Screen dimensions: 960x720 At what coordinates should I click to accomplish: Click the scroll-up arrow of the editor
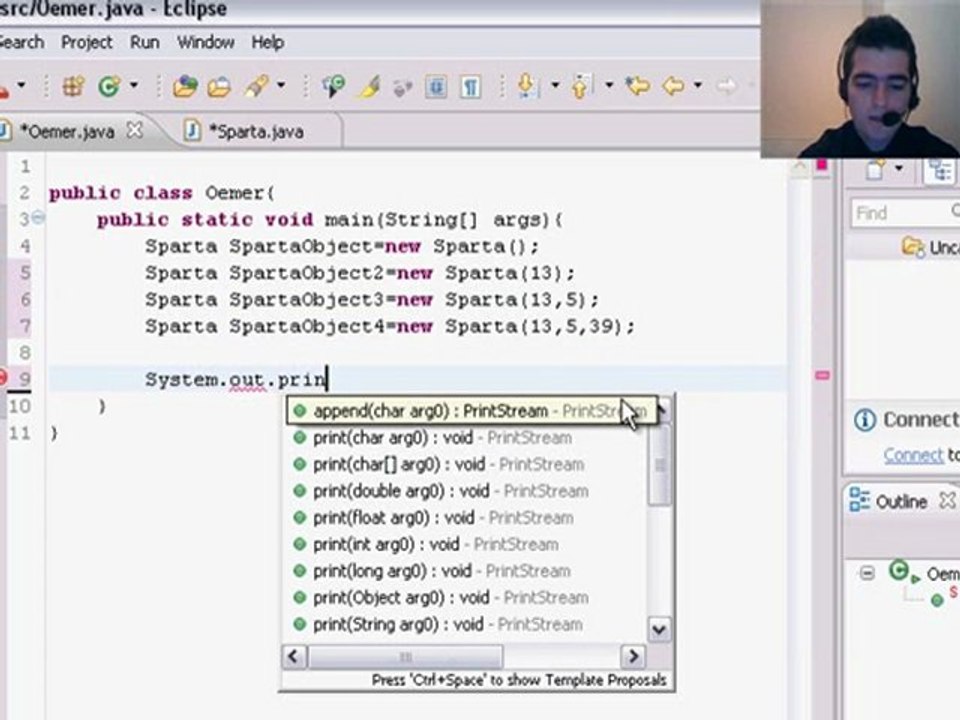point(799,167)
